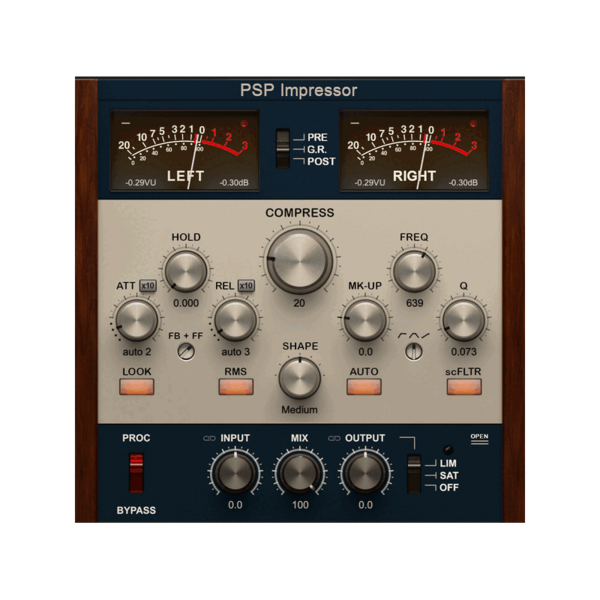
Task: Click the INPUT gain knob
Action: click(235, 472)
